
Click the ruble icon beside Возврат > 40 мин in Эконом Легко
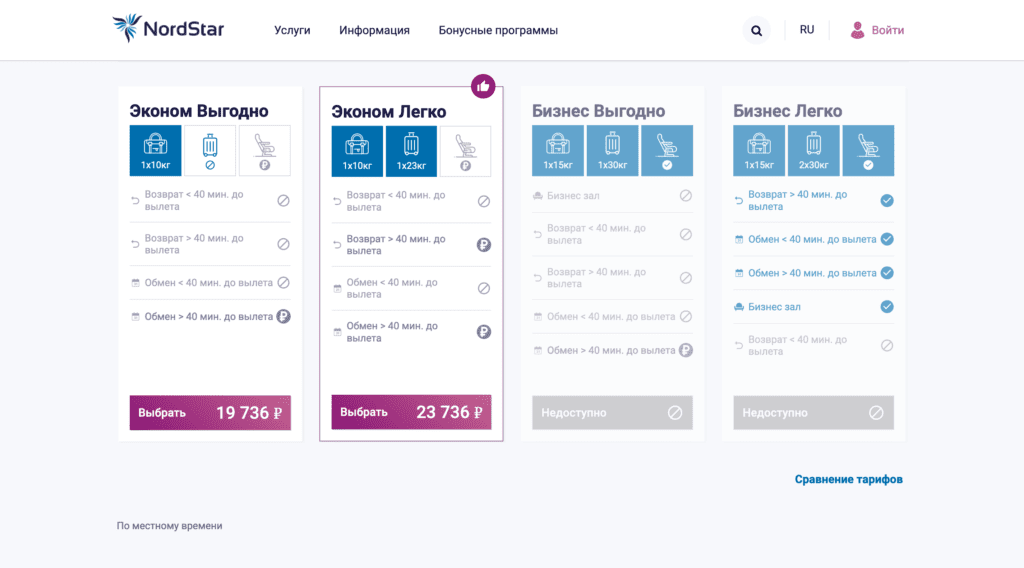tap(483, 245)
